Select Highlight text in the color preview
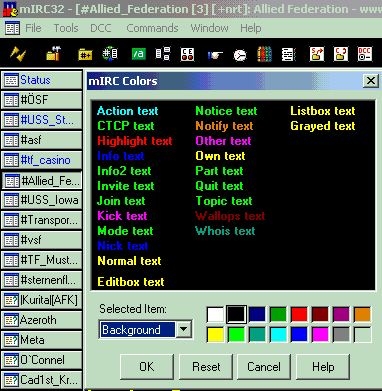The image size is (382, 391). (x=135, y=141)
